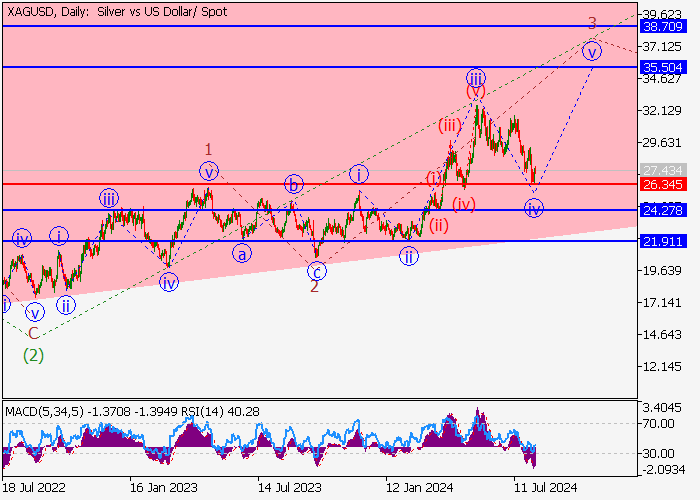
Task: Select the brown wave 'C' label
Action: pyautogui.click(x=33, y=333)
